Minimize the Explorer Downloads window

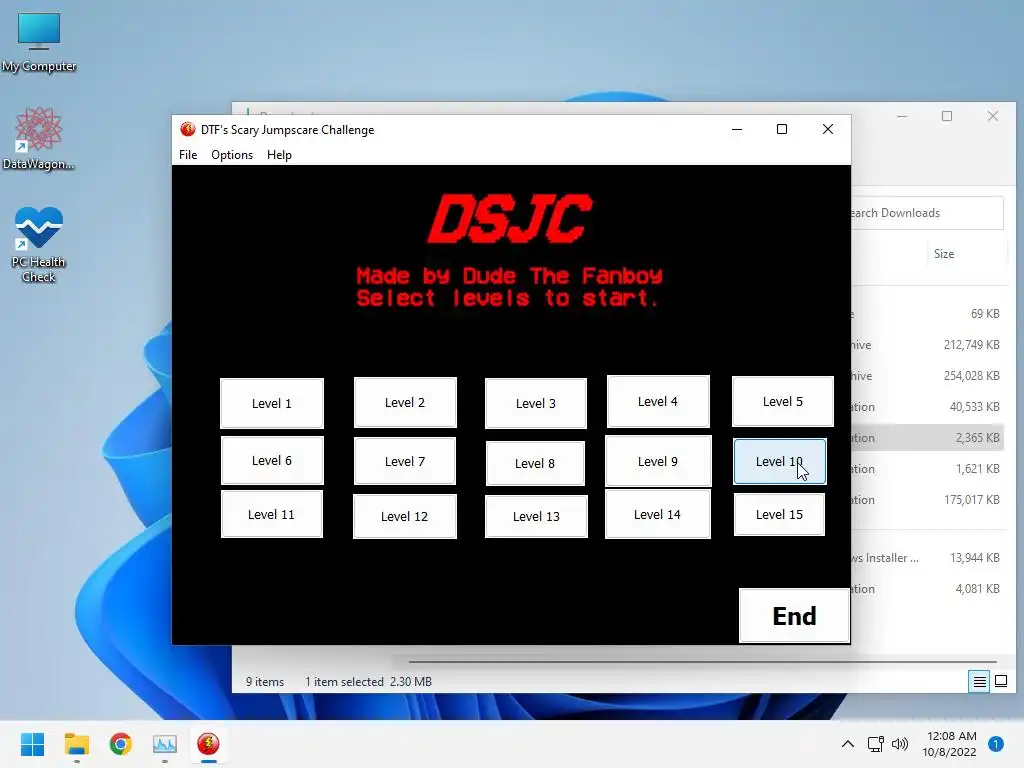click(x=902, y=116)
